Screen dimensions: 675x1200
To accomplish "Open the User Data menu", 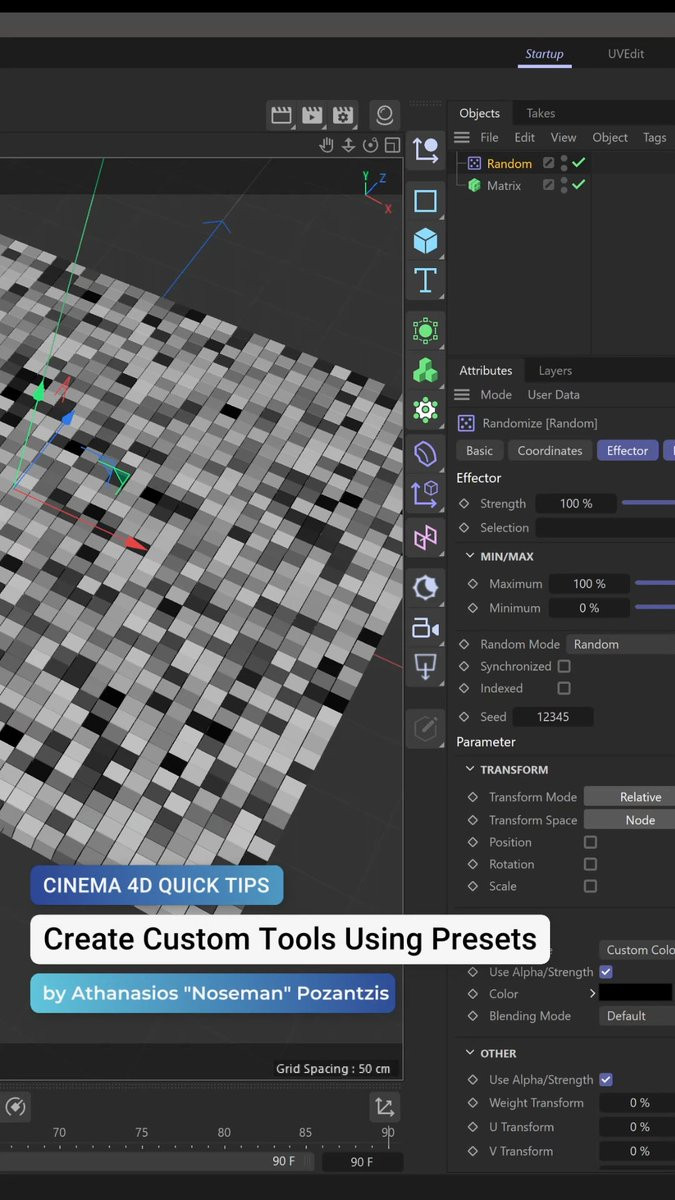I will [554, 395].
